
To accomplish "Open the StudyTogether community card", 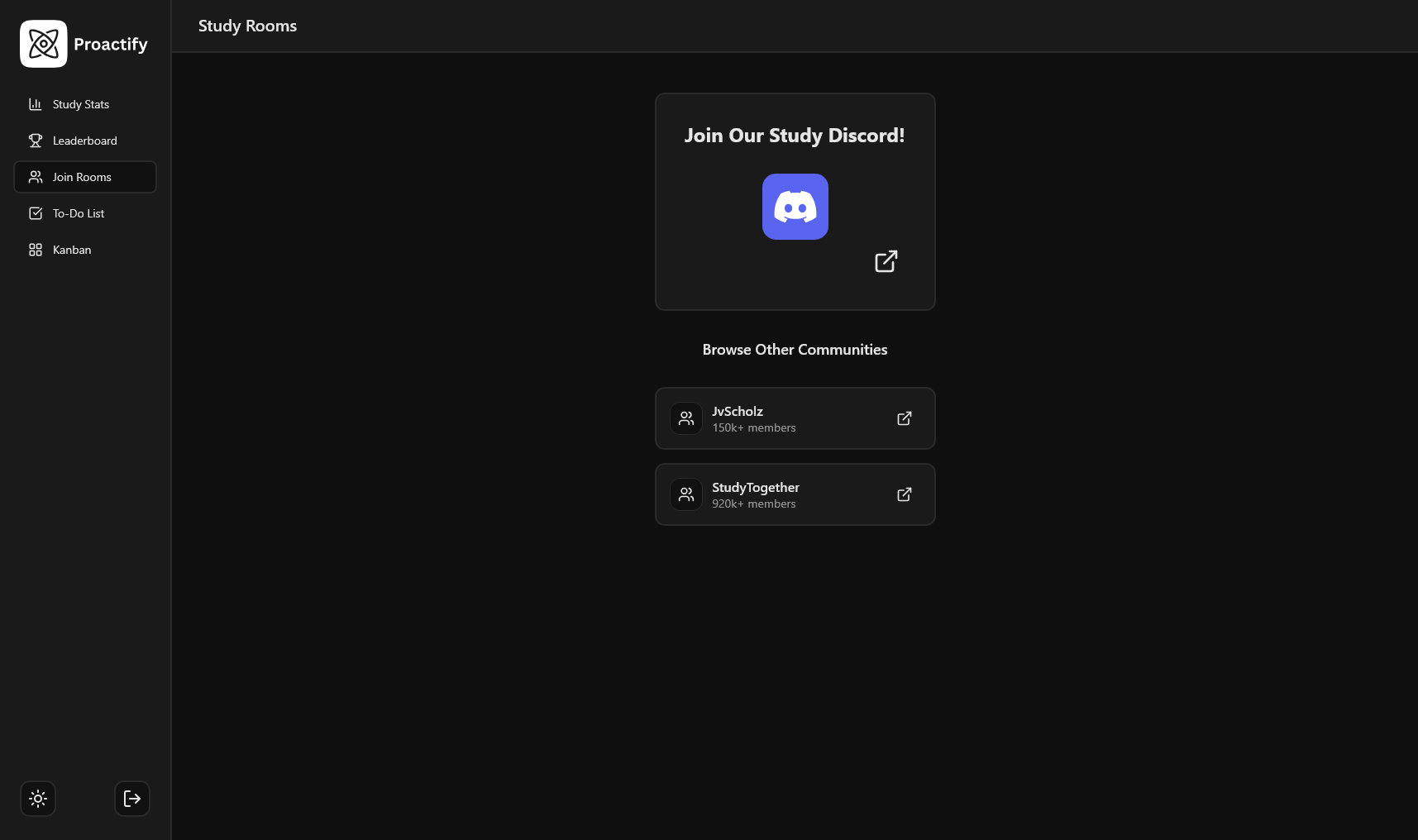I will tap(795, 494).
